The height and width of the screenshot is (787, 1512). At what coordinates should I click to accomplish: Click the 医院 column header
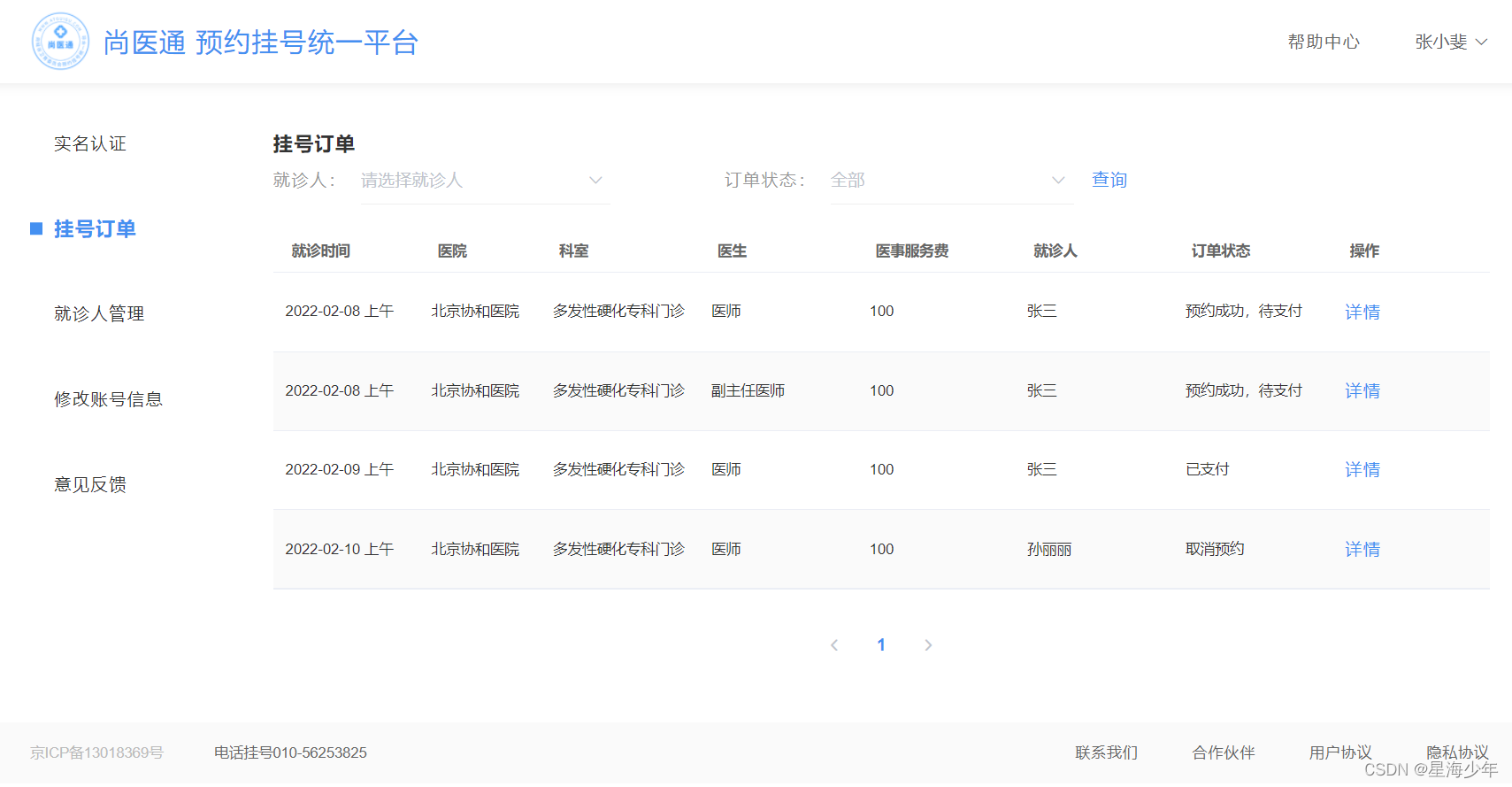pyautogui.click(x=452, y=251)
